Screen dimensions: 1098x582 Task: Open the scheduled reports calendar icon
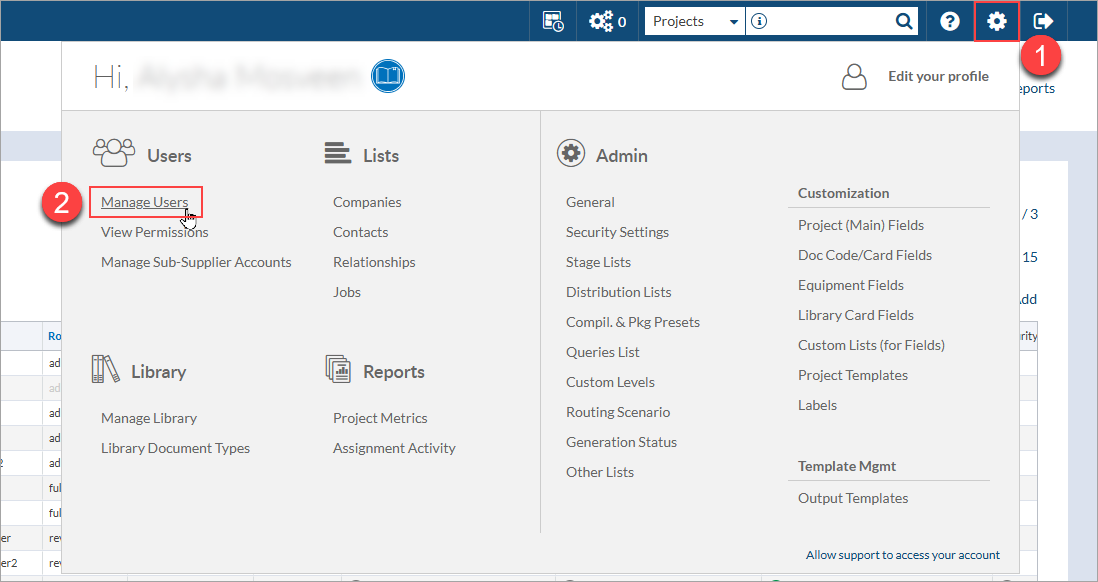tap(553, 21)
